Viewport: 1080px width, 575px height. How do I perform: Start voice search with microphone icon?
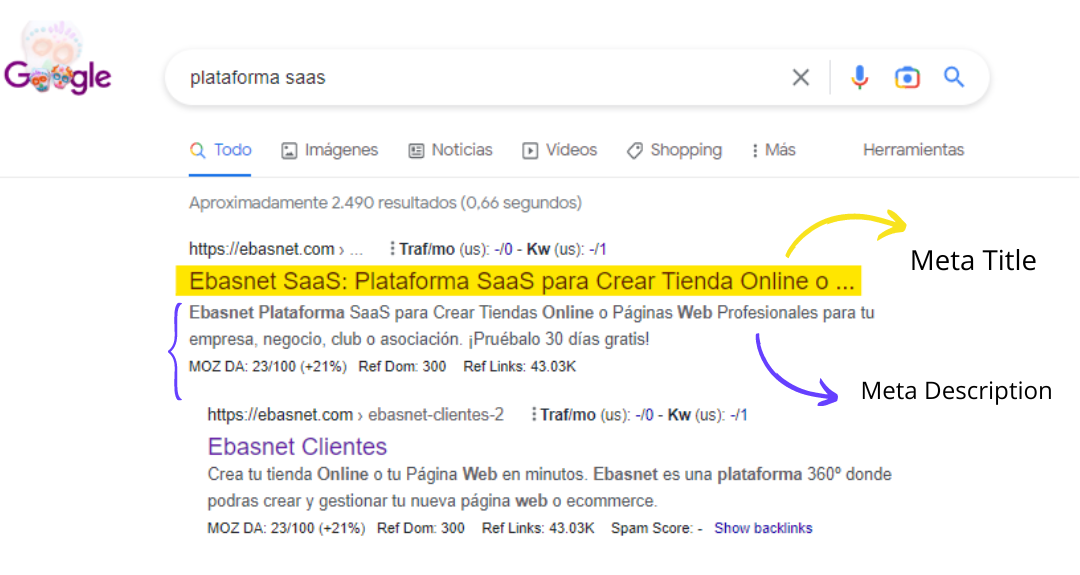(859, 78)
